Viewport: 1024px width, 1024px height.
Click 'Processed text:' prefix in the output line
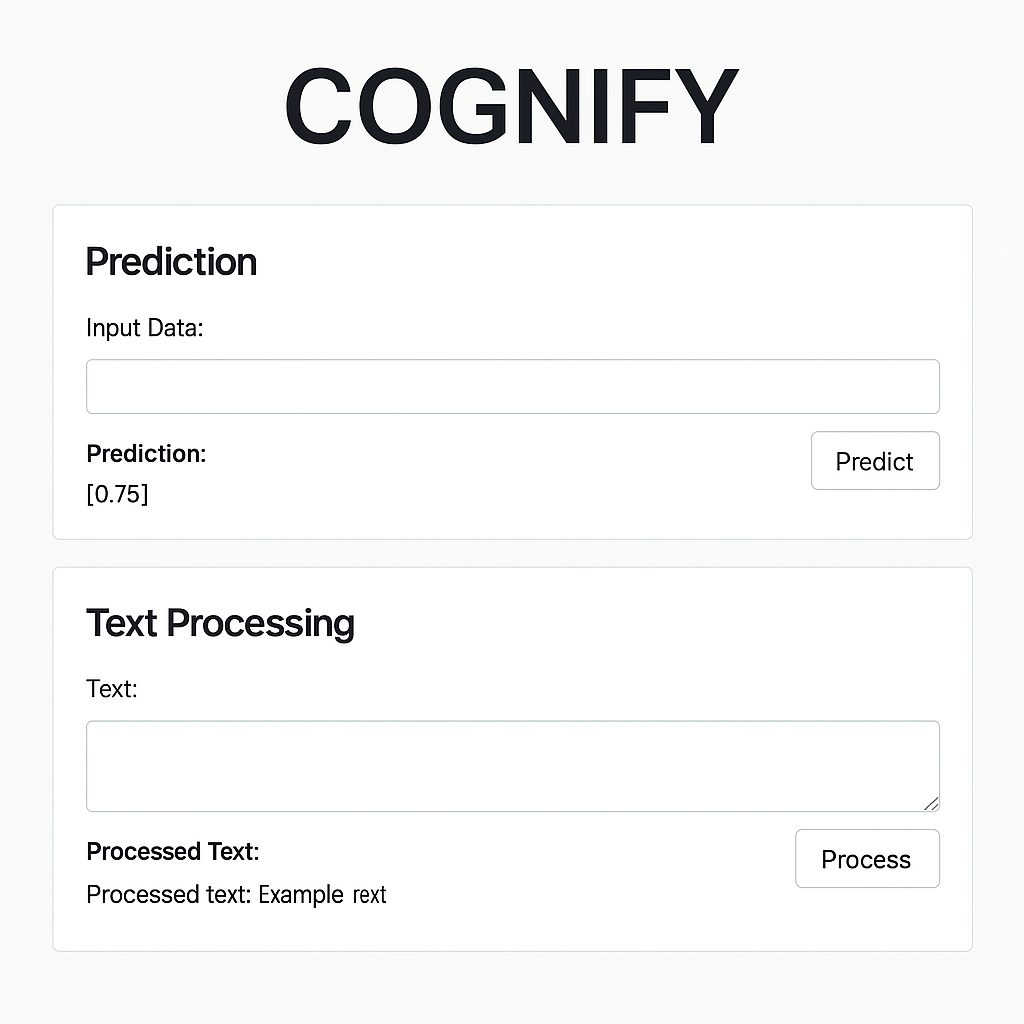click(168, 895)
